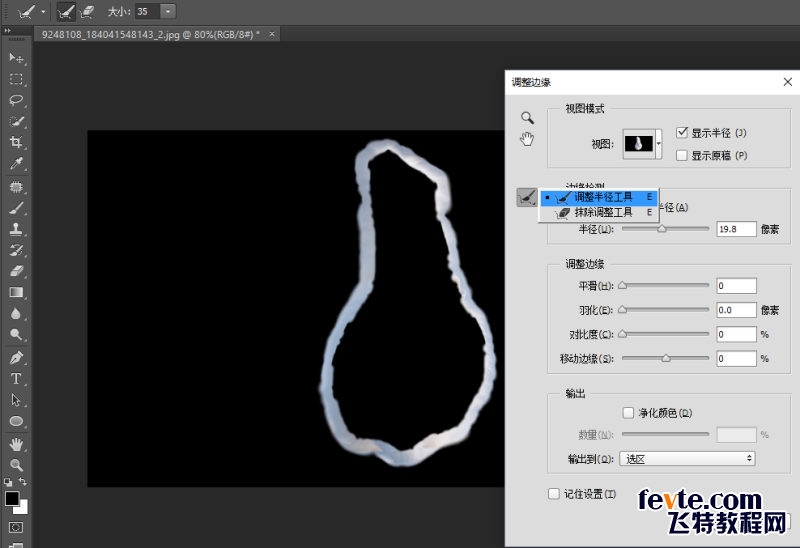This screenshot has height=548, width=800.
Task: Toggle Quick Mask mode icon
Action: pyautogui.click(x=16, y=527)
